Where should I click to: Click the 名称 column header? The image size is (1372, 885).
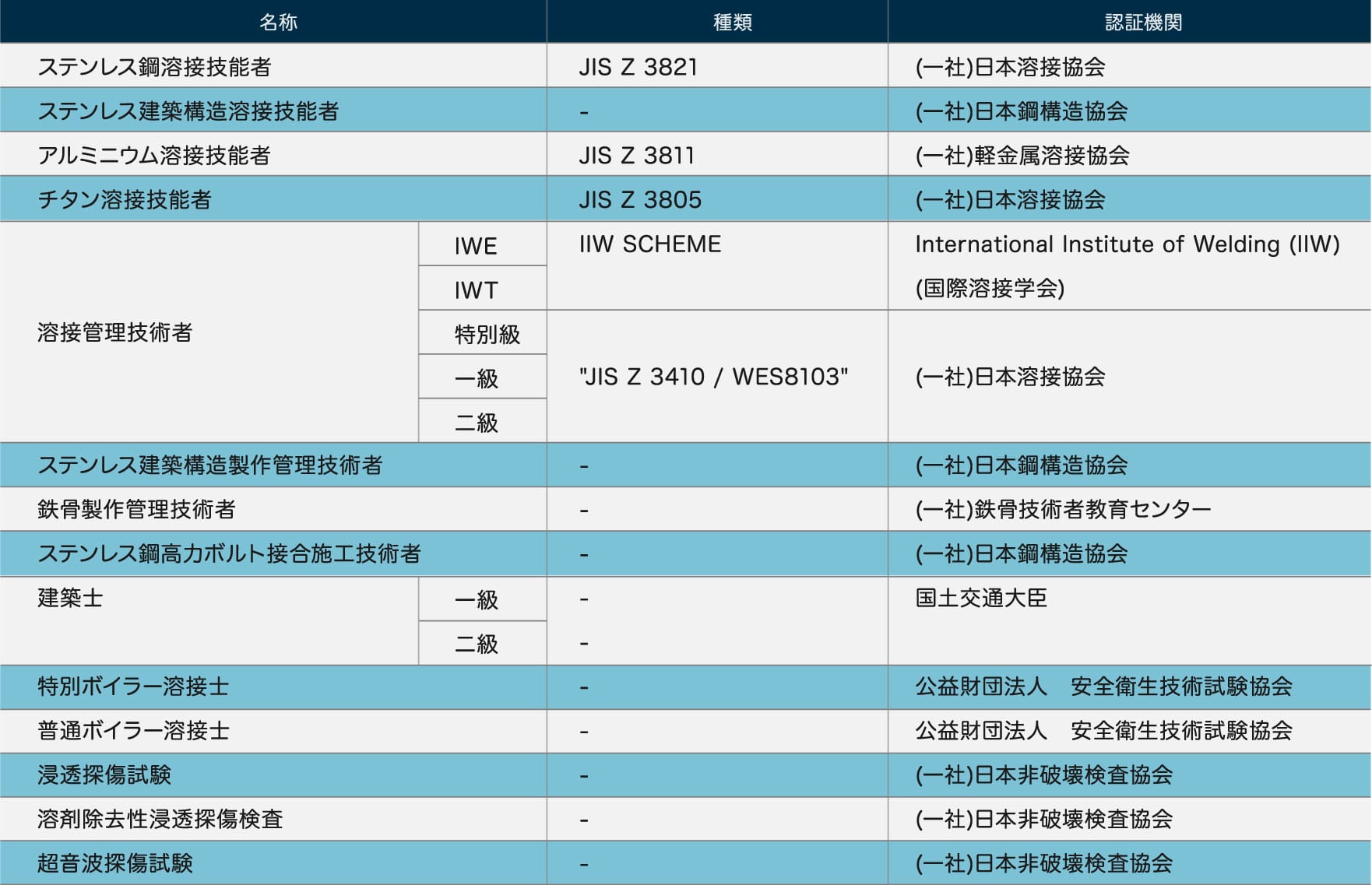click(273, 22)
